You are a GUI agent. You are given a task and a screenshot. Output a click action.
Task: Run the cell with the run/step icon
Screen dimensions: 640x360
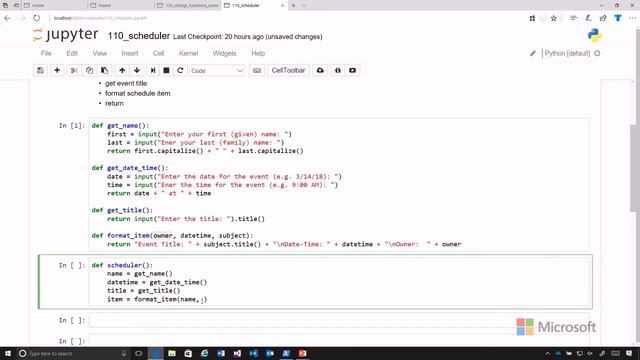pyautogui.click(x=153, y=71)
